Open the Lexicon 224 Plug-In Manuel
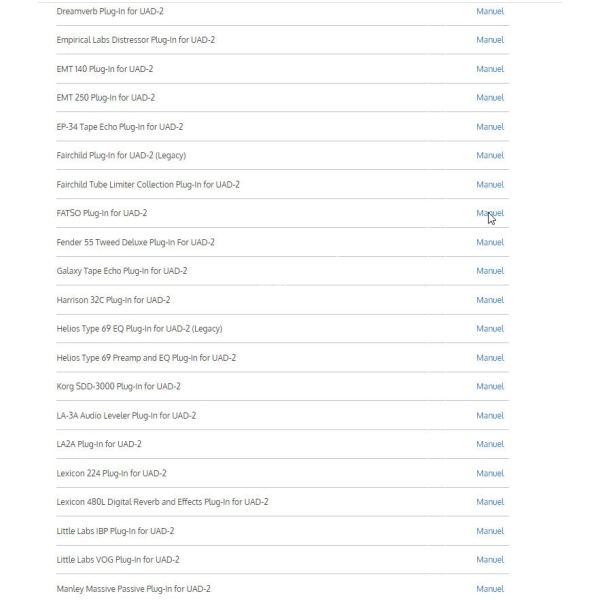This screenshot has width=600, height=600. 490,473
